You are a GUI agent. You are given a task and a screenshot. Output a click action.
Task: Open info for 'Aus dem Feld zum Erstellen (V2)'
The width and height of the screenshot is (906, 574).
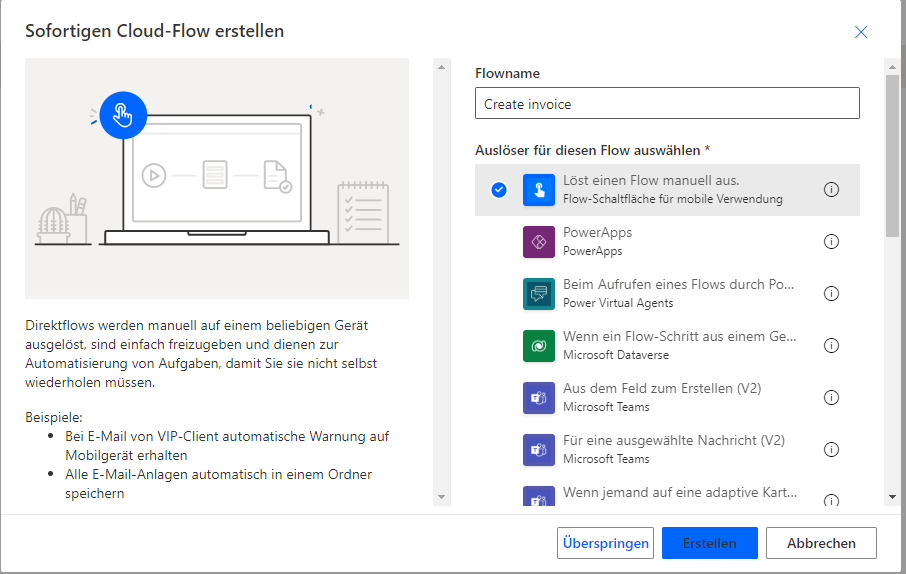(x=831, y=398)
